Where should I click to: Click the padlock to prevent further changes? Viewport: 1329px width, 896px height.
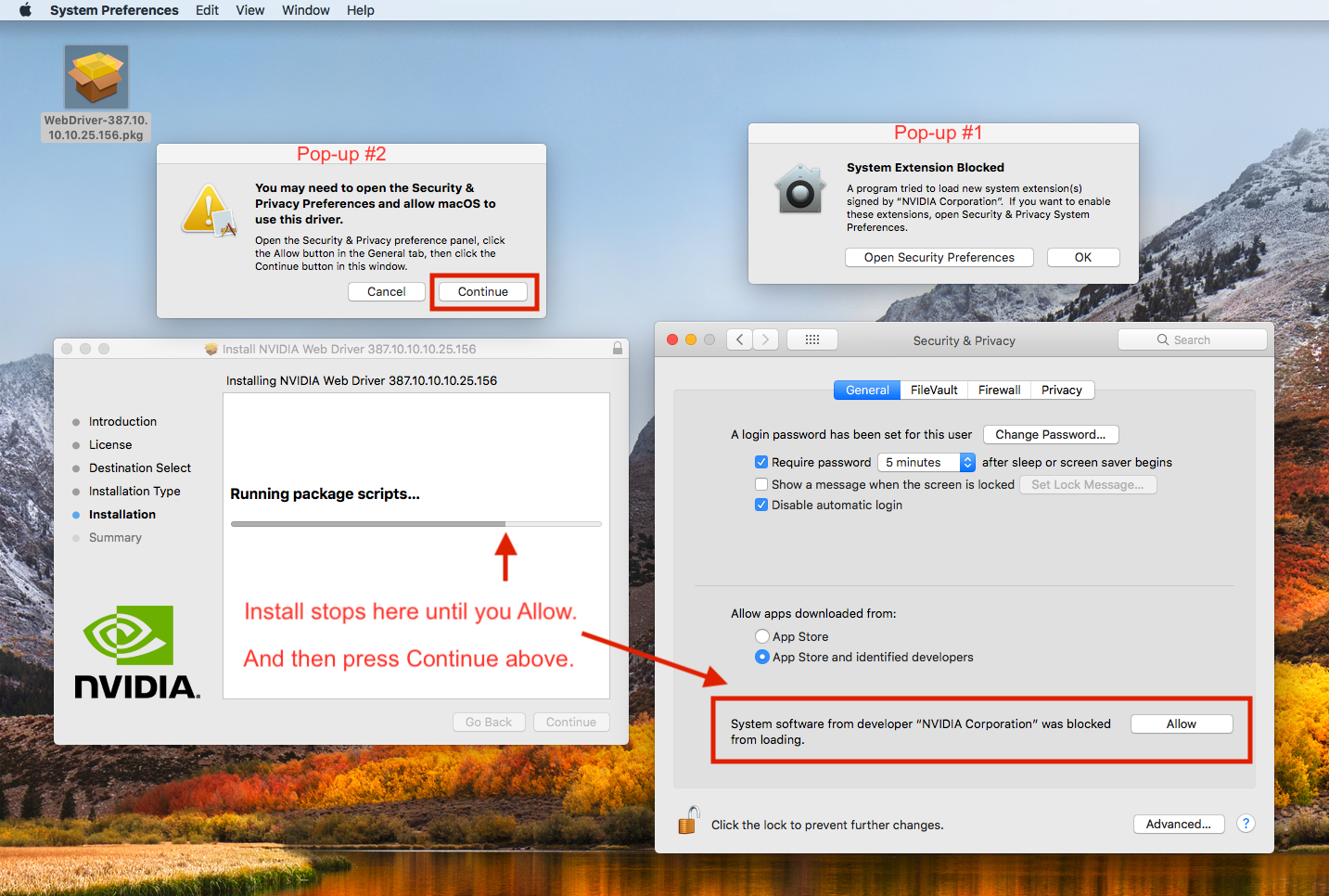pyautogui.click(x=688, y=821)
